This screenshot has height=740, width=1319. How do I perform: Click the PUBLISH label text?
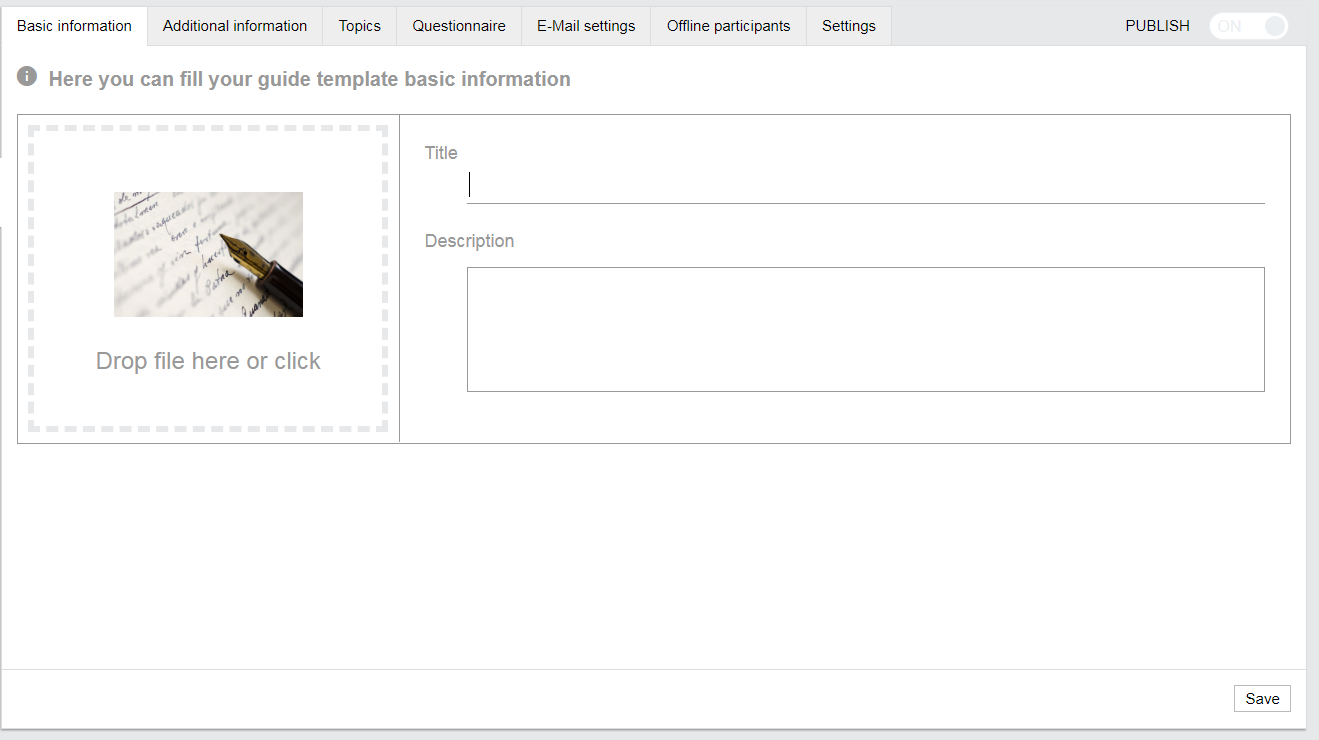(1157, 26)
